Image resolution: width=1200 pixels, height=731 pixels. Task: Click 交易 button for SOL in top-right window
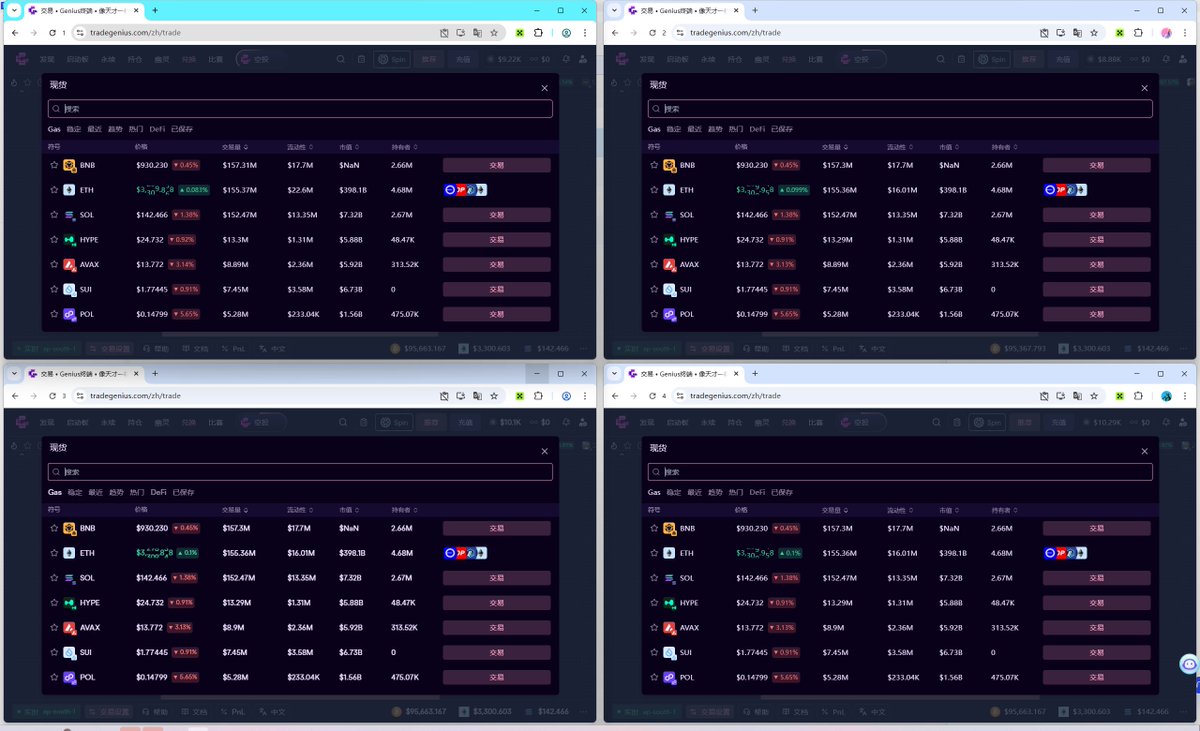1096,215
